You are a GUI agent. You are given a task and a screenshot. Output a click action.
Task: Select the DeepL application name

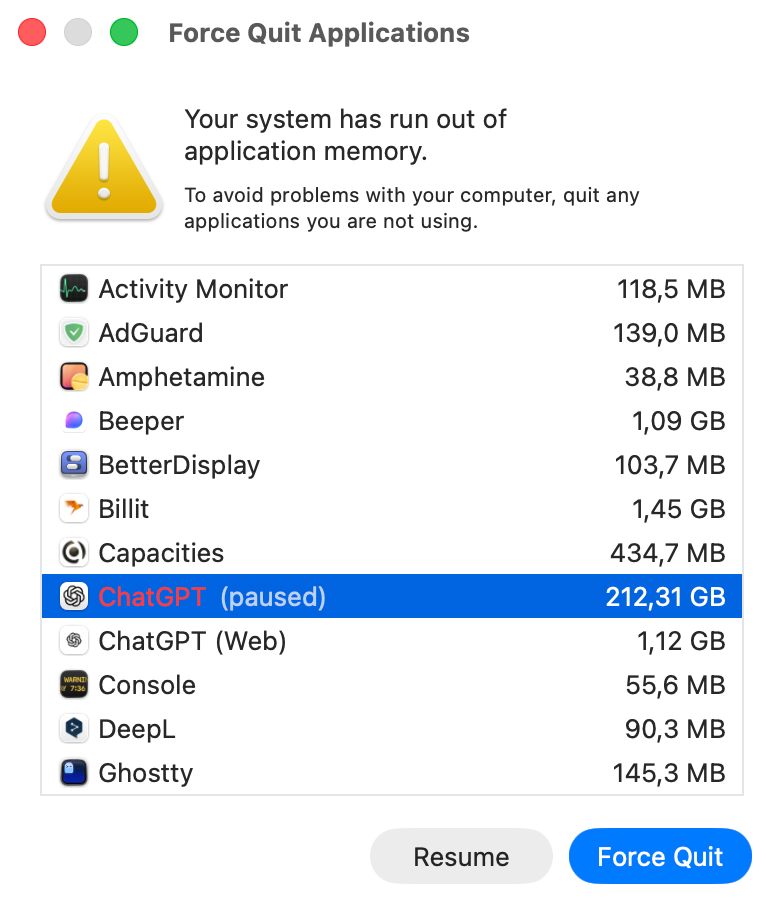[137, 730]
